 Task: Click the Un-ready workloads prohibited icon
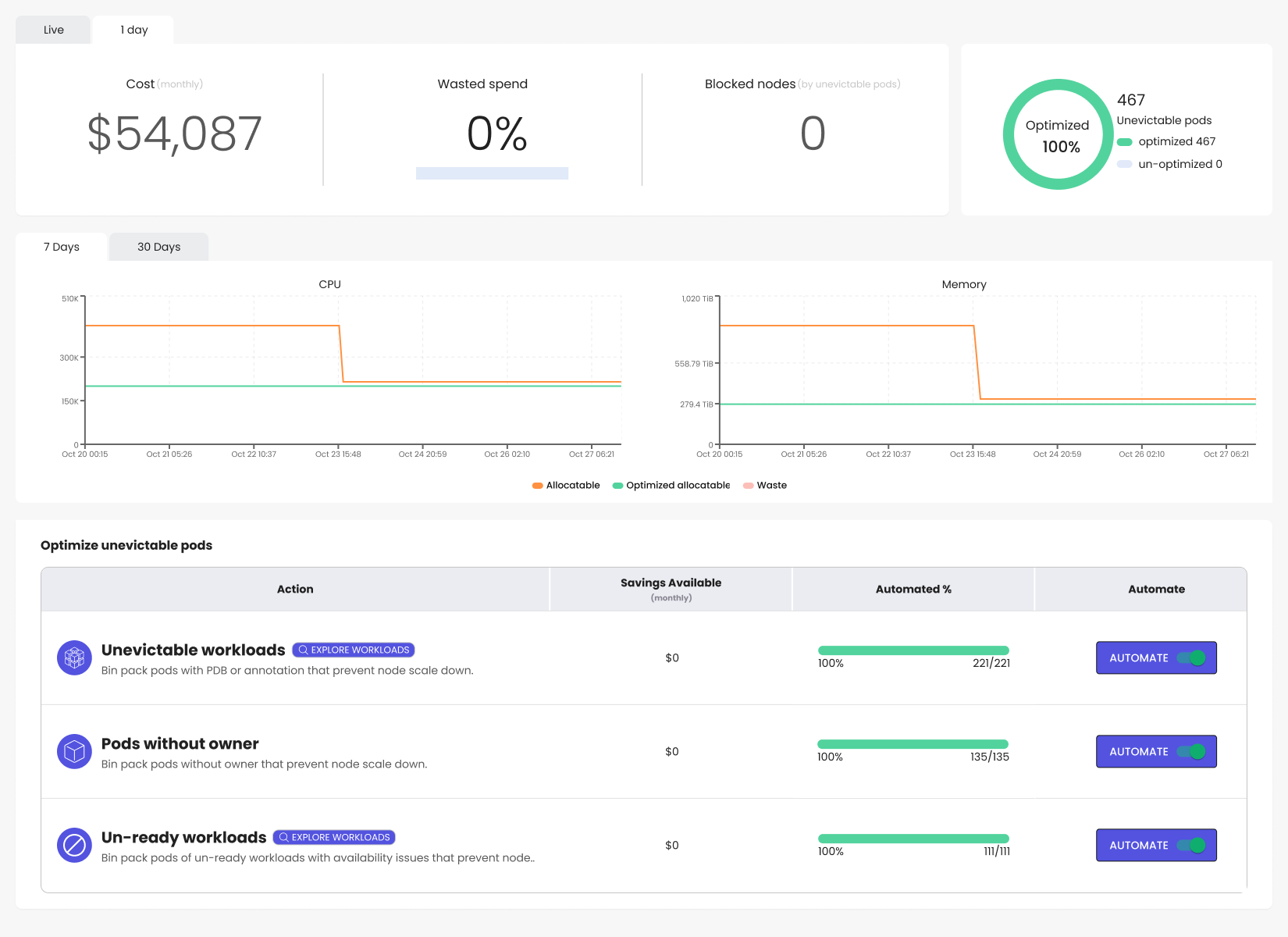click(74, 846)
